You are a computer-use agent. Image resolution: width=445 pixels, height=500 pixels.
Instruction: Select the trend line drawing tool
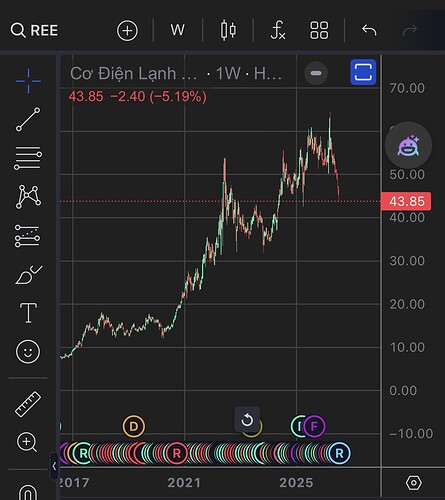point(28,119)
